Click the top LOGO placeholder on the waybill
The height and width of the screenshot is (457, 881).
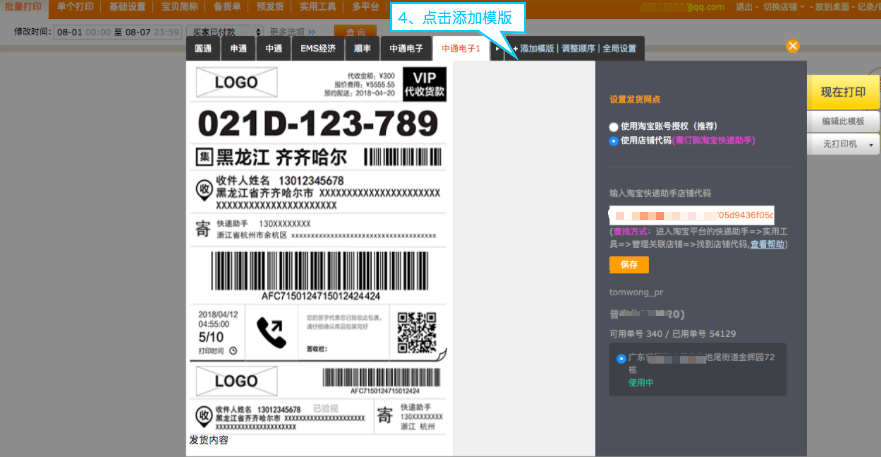tap(236, 82)
